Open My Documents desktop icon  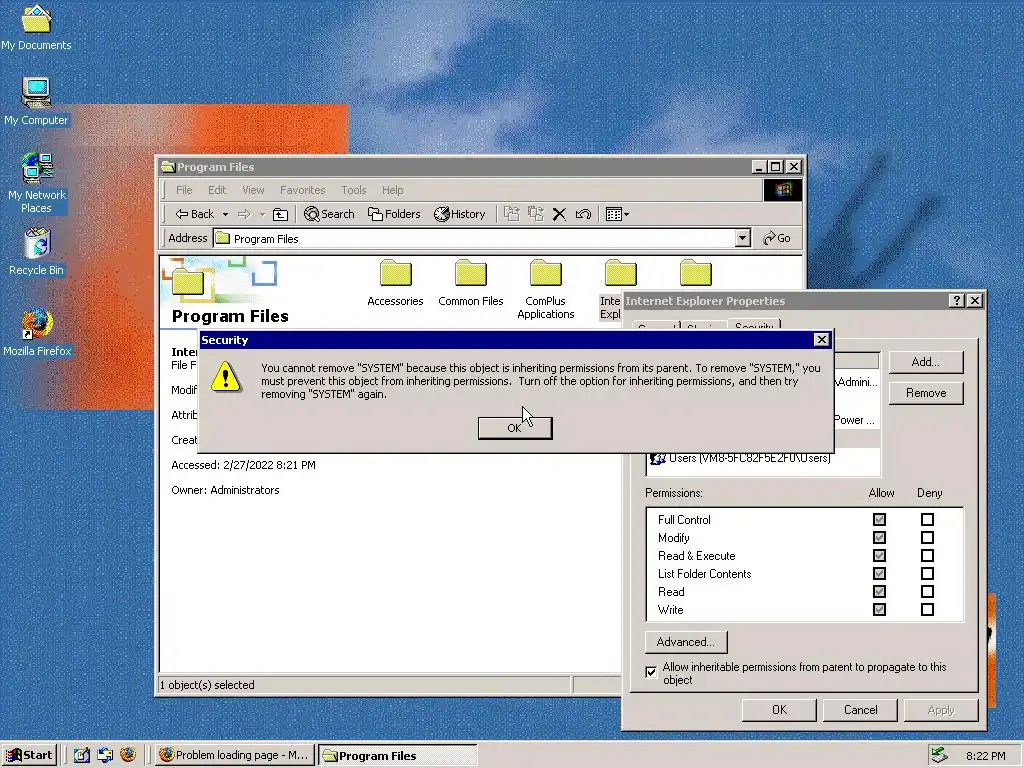pos(36,27)
